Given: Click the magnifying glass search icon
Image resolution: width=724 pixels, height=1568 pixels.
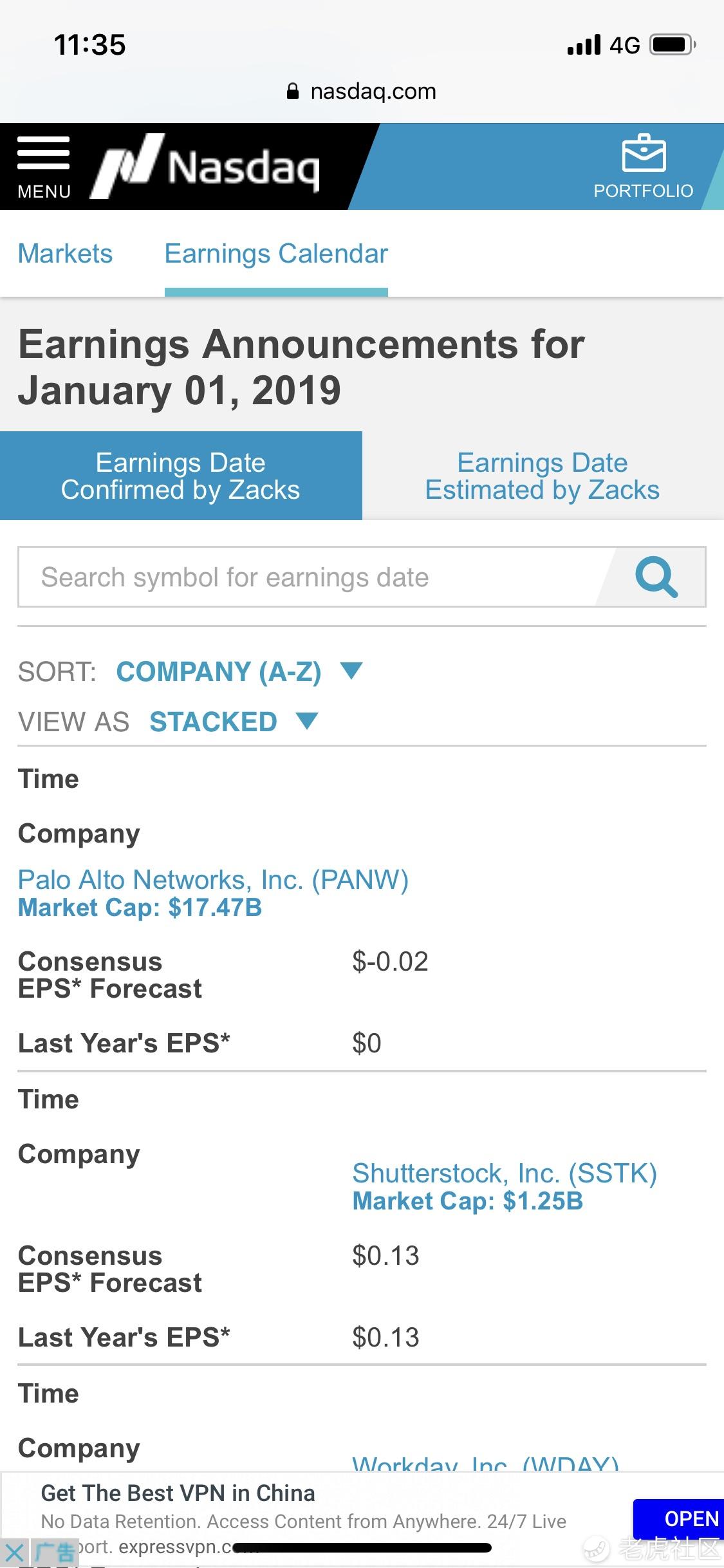Looking at the screenshot, I should pyautogui.click(x=656, y=577).
